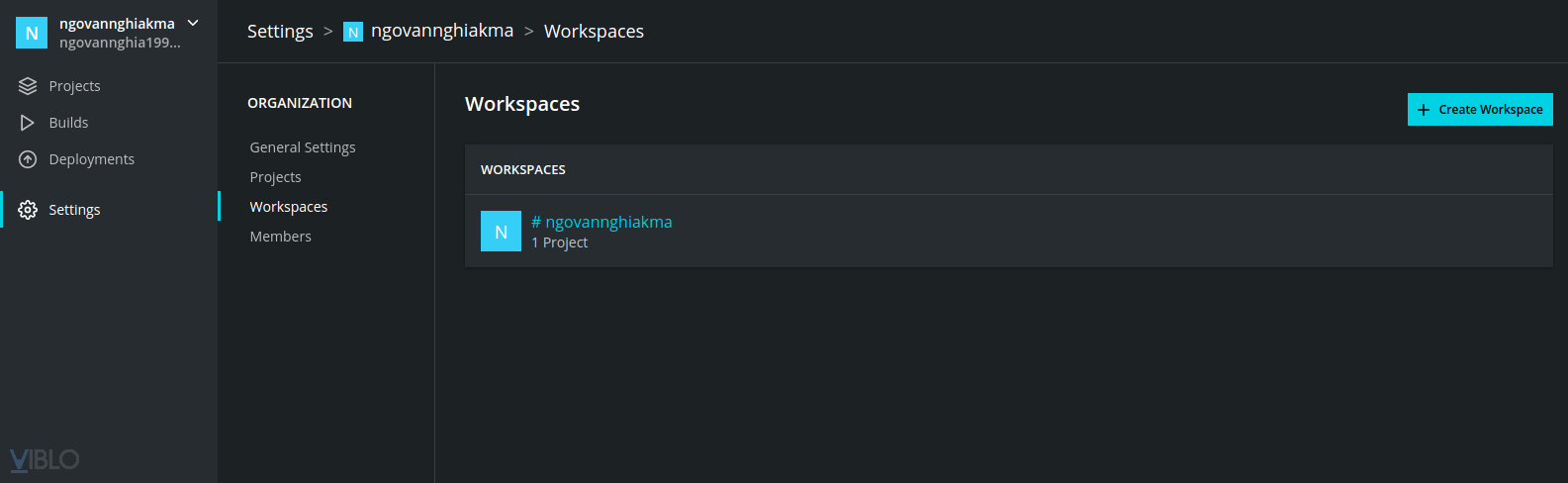Click ngovannghiakma in the breadcrumb

coord(442,31)
